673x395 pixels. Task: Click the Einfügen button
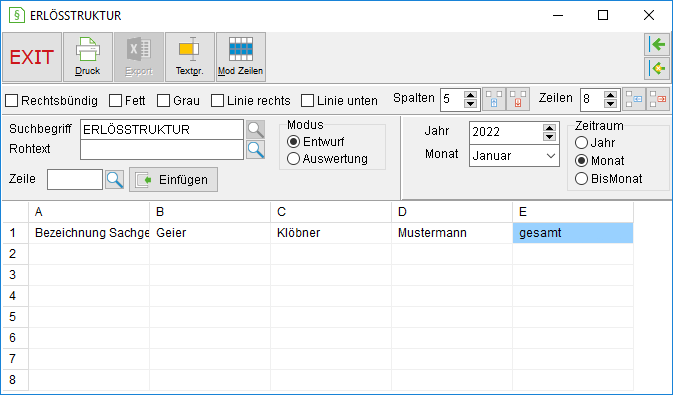tap(173, 179)
